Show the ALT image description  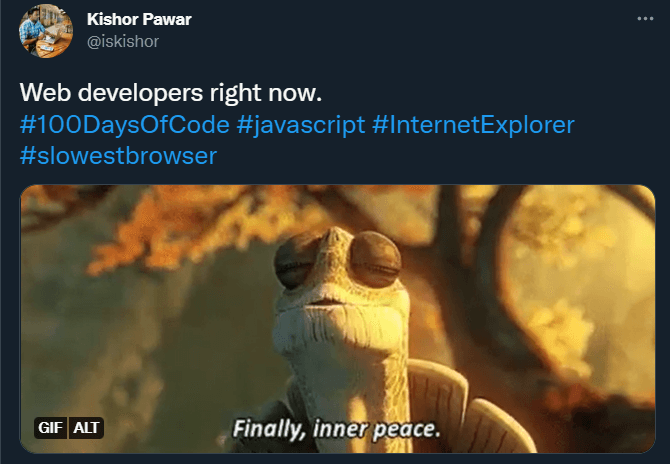pos(86,428)
